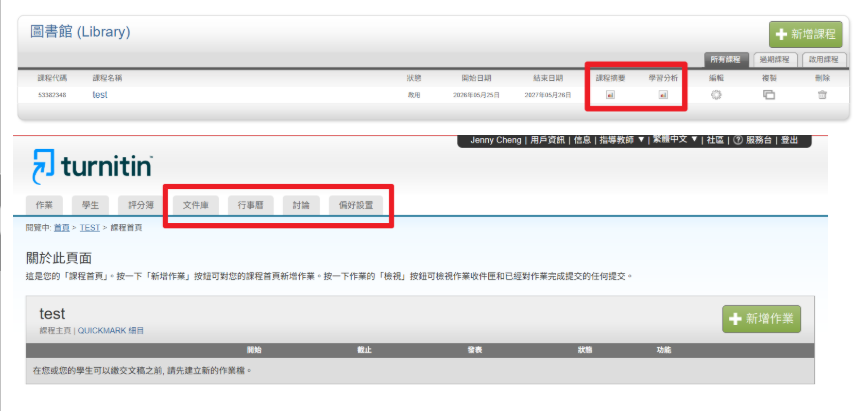867x411 pixels.
Task: Click the 課程代碼 column header
Action: (52, 78)
